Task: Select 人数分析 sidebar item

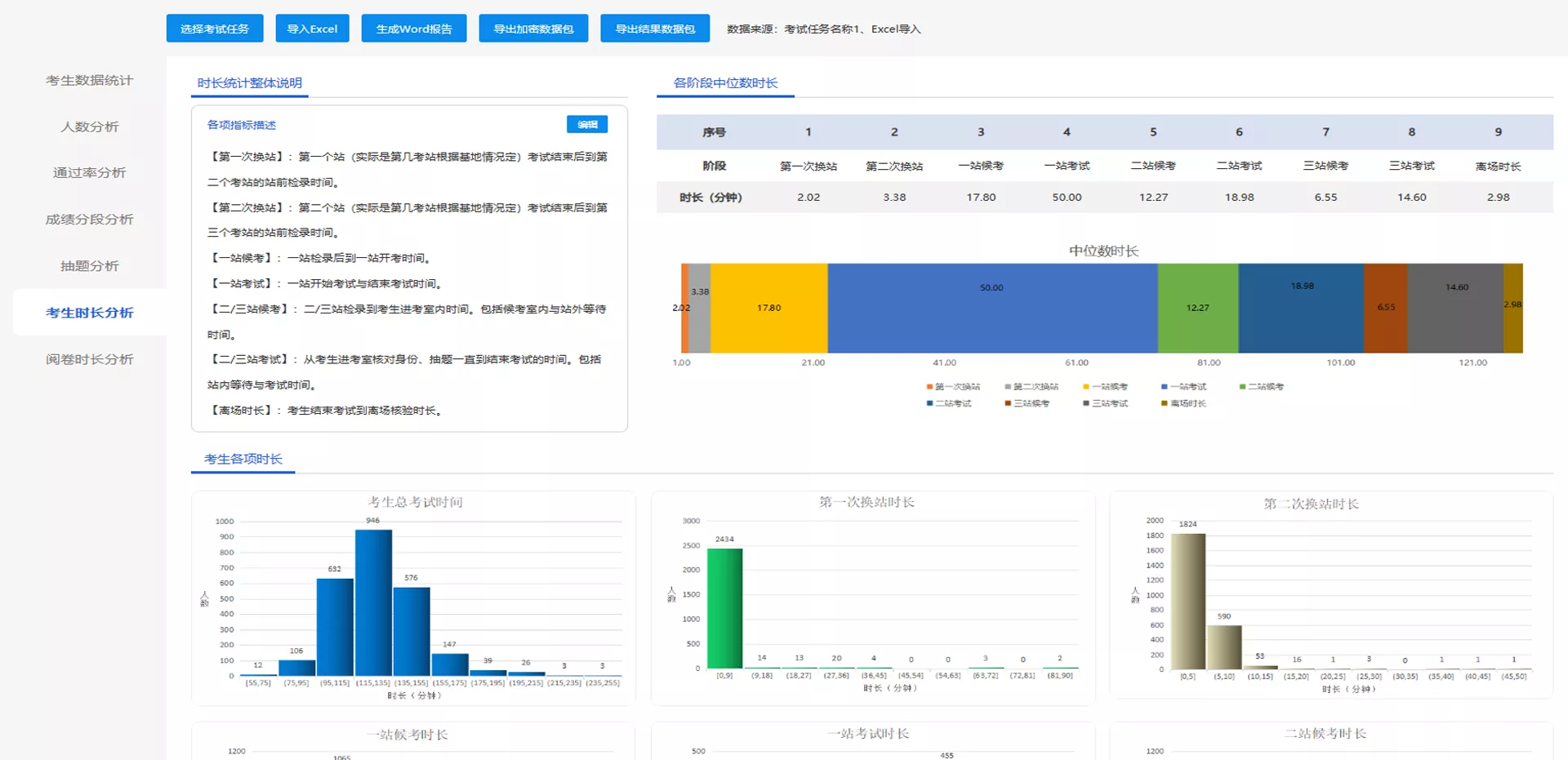Action: click(89, 127)
